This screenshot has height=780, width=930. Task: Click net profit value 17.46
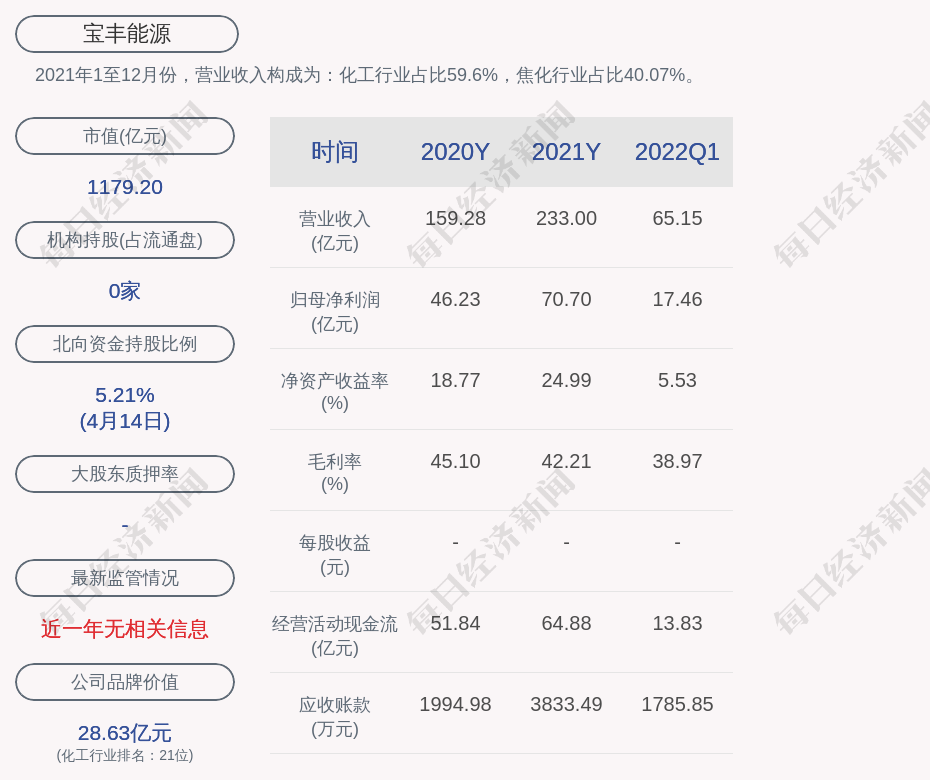click(x=677, y=300)
